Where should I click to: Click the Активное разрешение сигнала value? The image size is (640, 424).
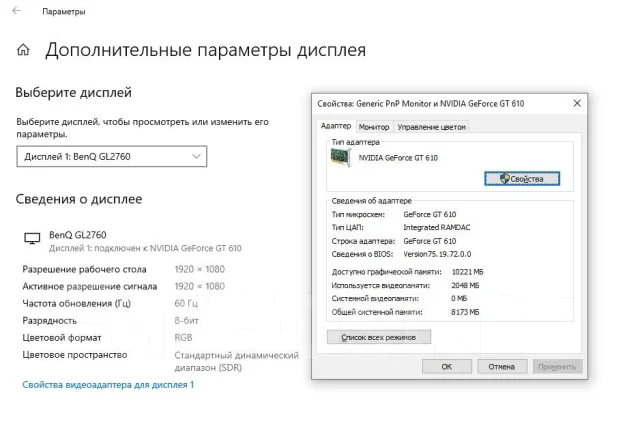(200, 286)
